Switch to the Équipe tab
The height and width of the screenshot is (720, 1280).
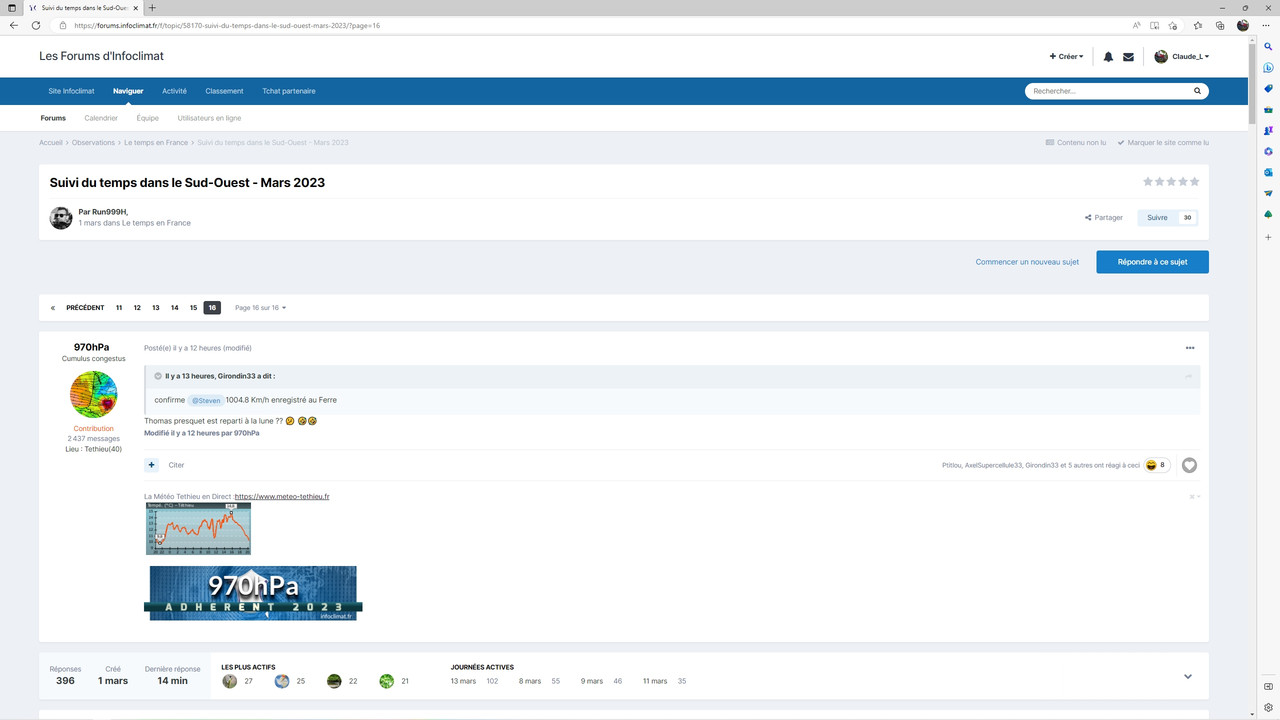point(148,118)
